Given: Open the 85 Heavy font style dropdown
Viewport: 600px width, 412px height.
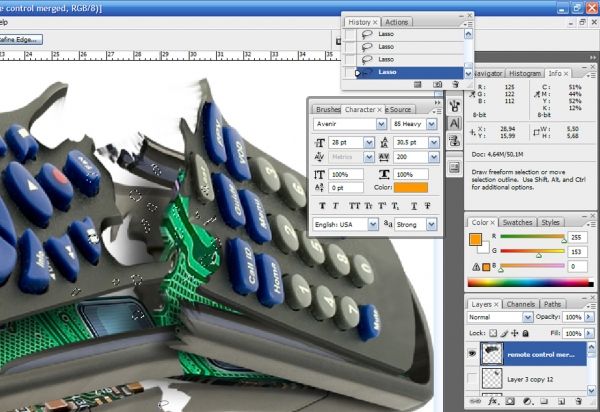Looking at the screenshot, I should point(432,124).
